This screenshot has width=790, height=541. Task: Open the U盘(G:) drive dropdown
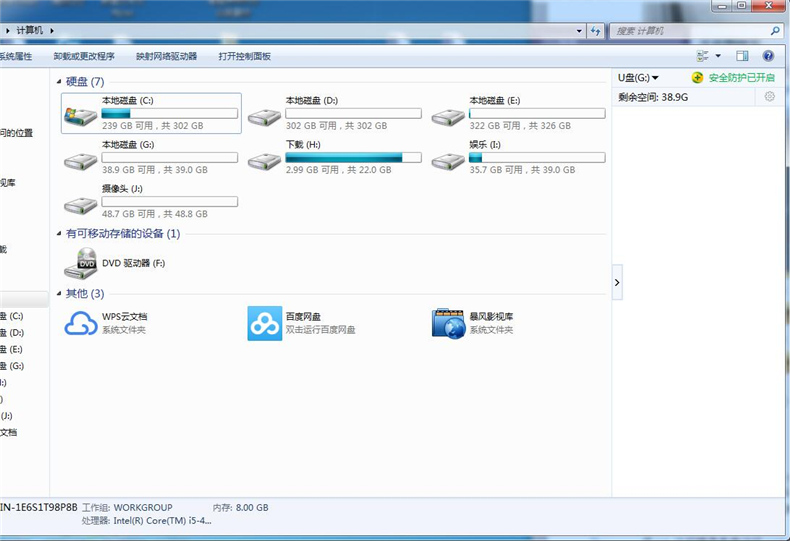pos(638,78)
